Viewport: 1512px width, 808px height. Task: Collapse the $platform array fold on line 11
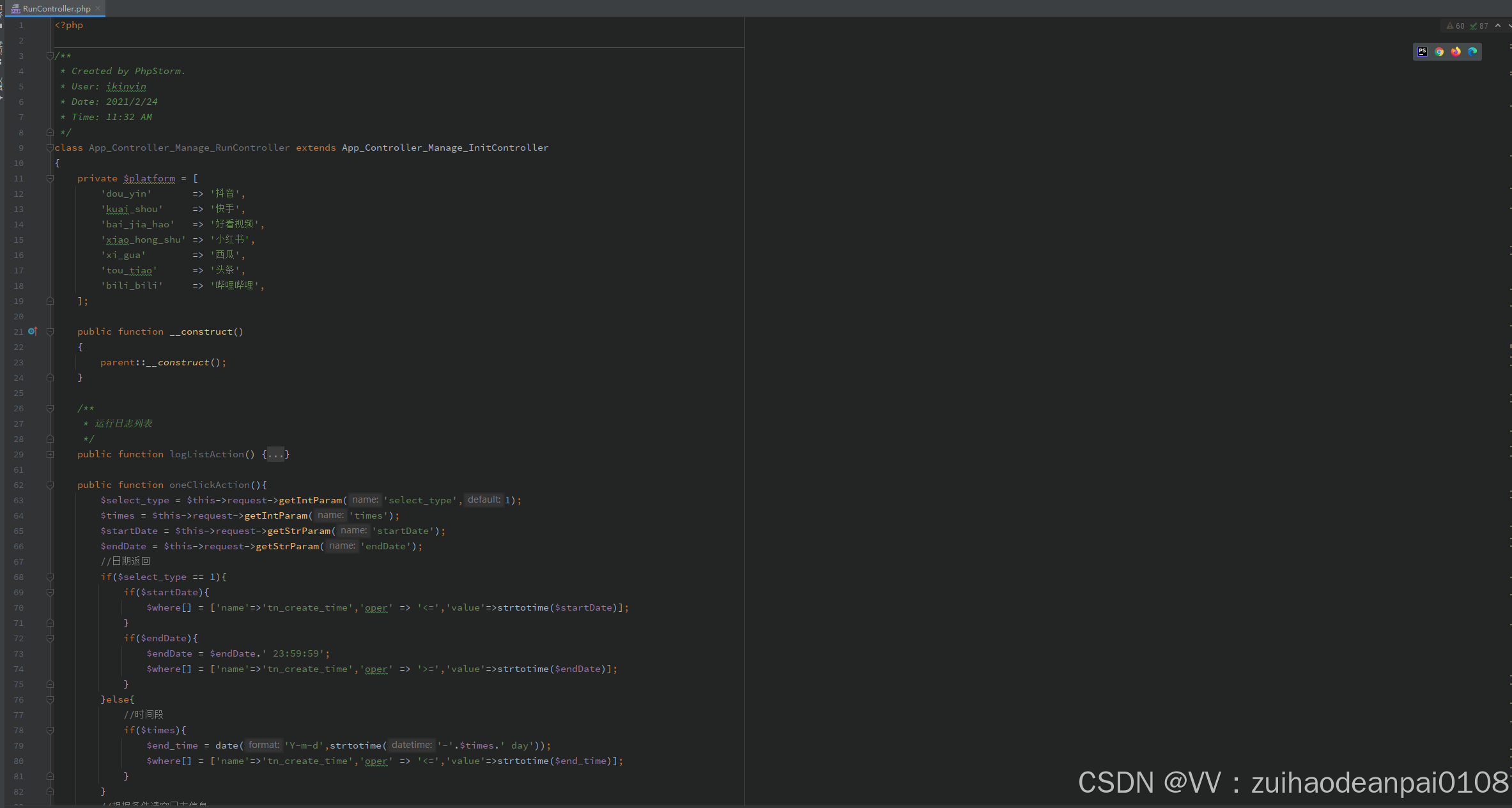[x=50, y=178]
